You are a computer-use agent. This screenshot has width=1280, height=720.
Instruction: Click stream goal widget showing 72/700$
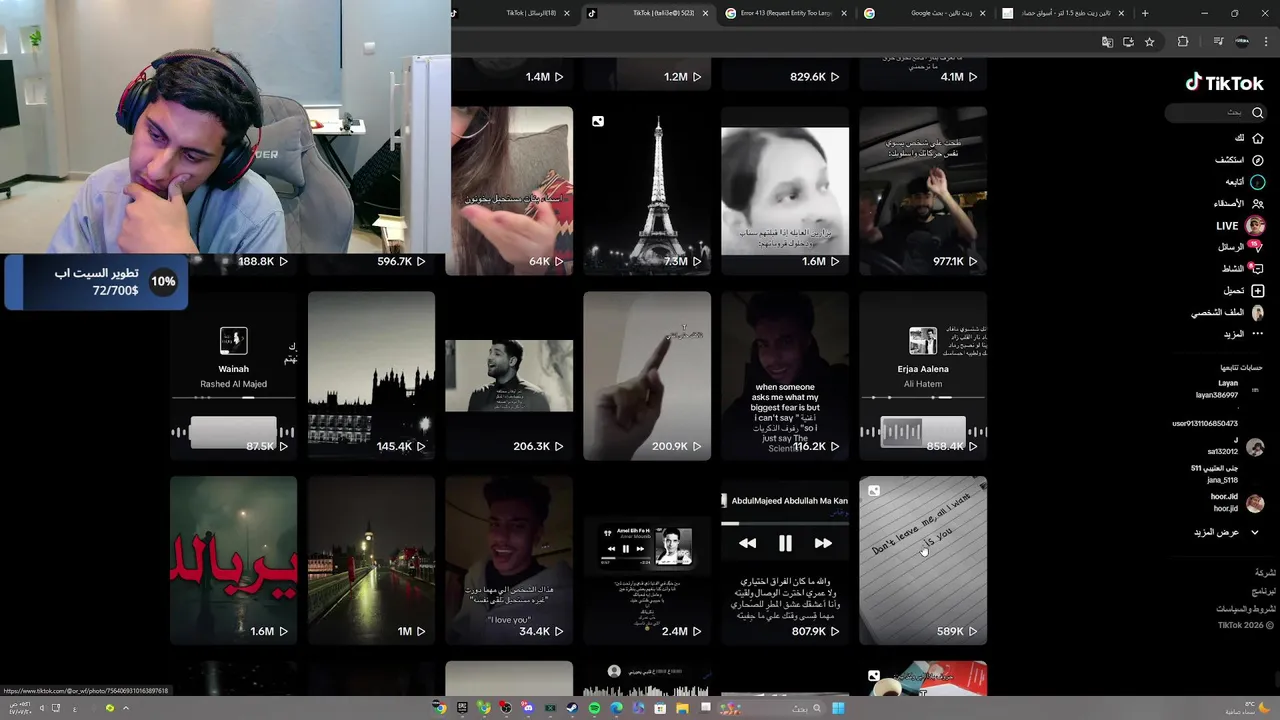coord(95,282)
